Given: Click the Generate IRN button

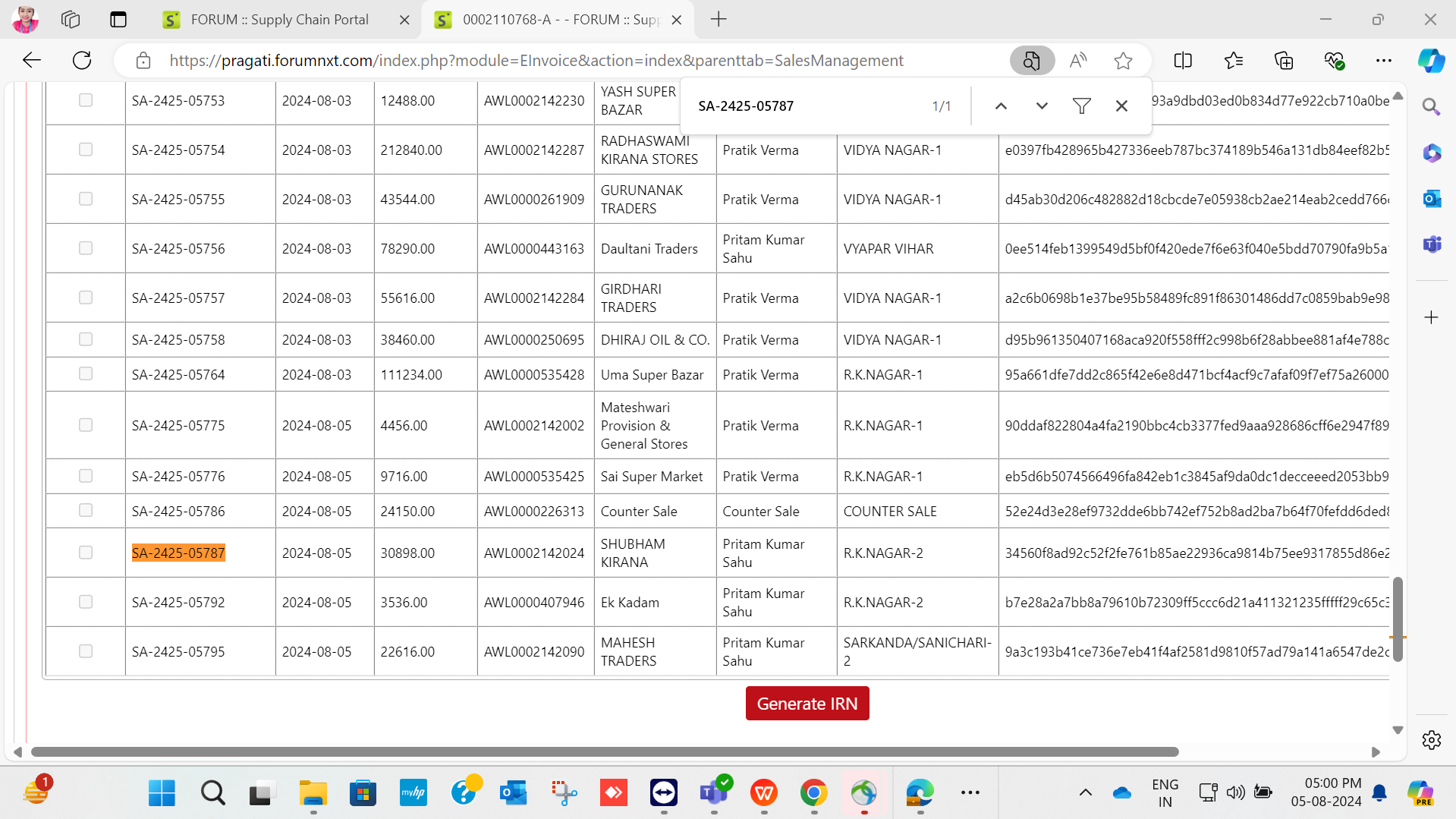Looking at the screenshot, I should click(807, 704).
